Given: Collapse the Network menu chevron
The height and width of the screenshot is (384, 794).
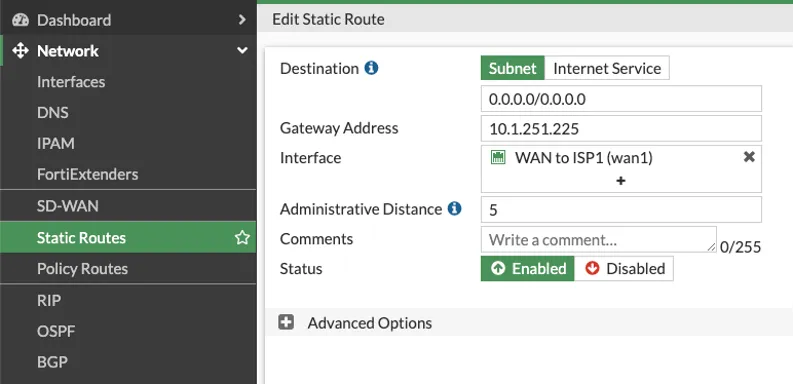Looking at the screenshot, I should [243, 51].
